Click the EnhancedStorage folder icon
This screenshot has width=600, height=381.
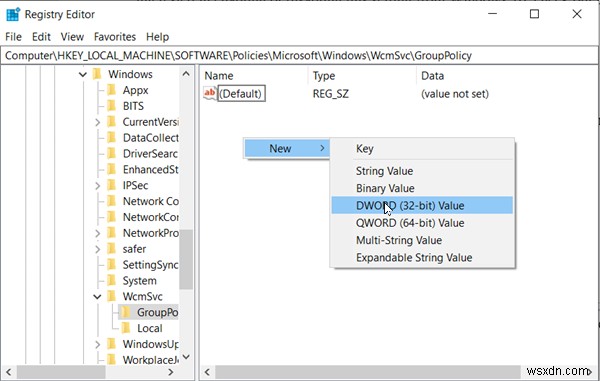111,169
